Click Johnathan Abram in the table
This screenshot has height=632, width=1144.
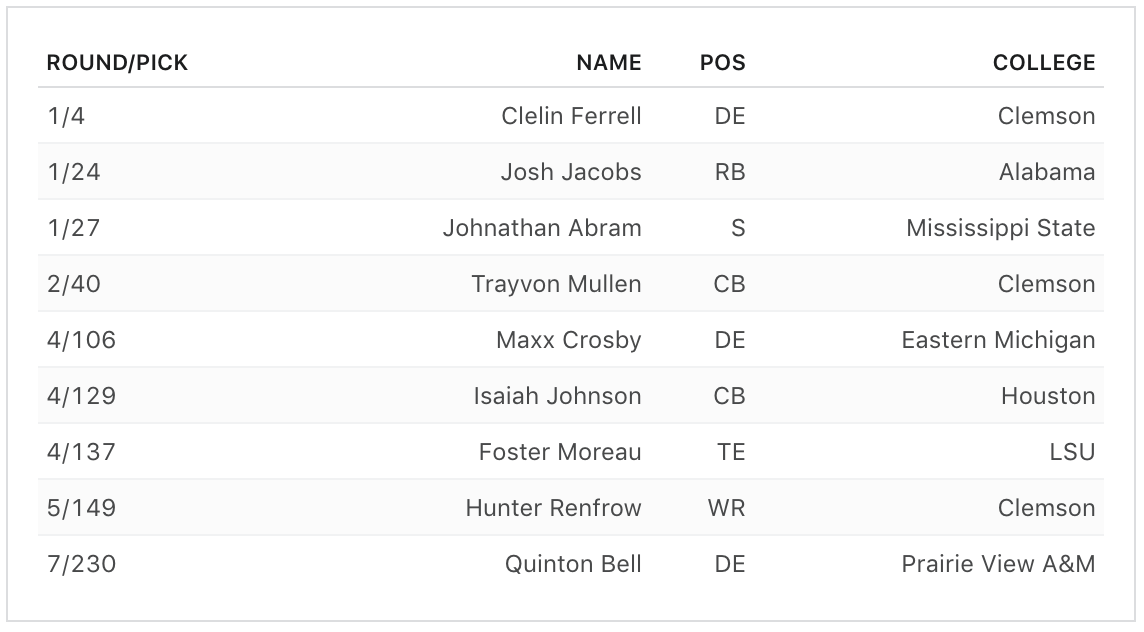point(542,228)
